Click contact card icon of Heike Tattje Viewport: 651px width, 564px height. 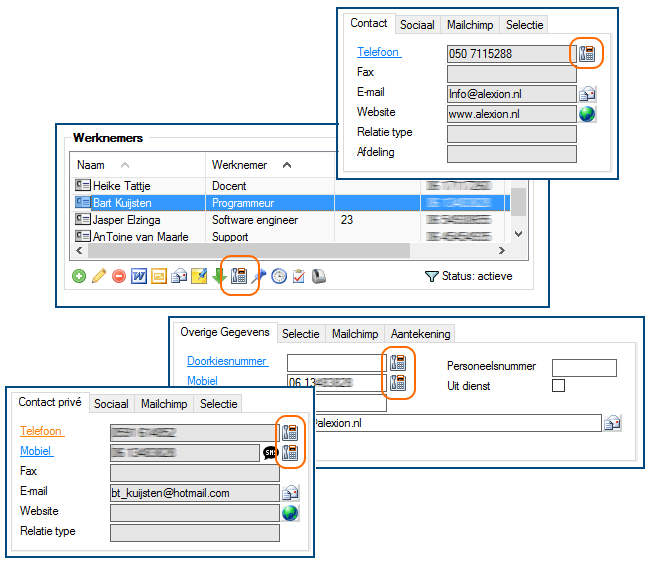(x=83, y=185)
